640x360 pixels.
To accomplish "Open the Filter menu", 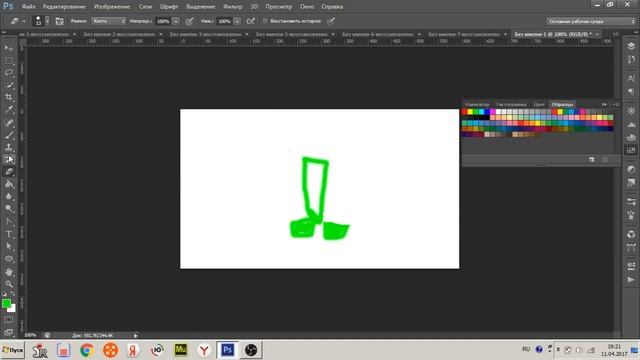I will (x=233, y=7).
